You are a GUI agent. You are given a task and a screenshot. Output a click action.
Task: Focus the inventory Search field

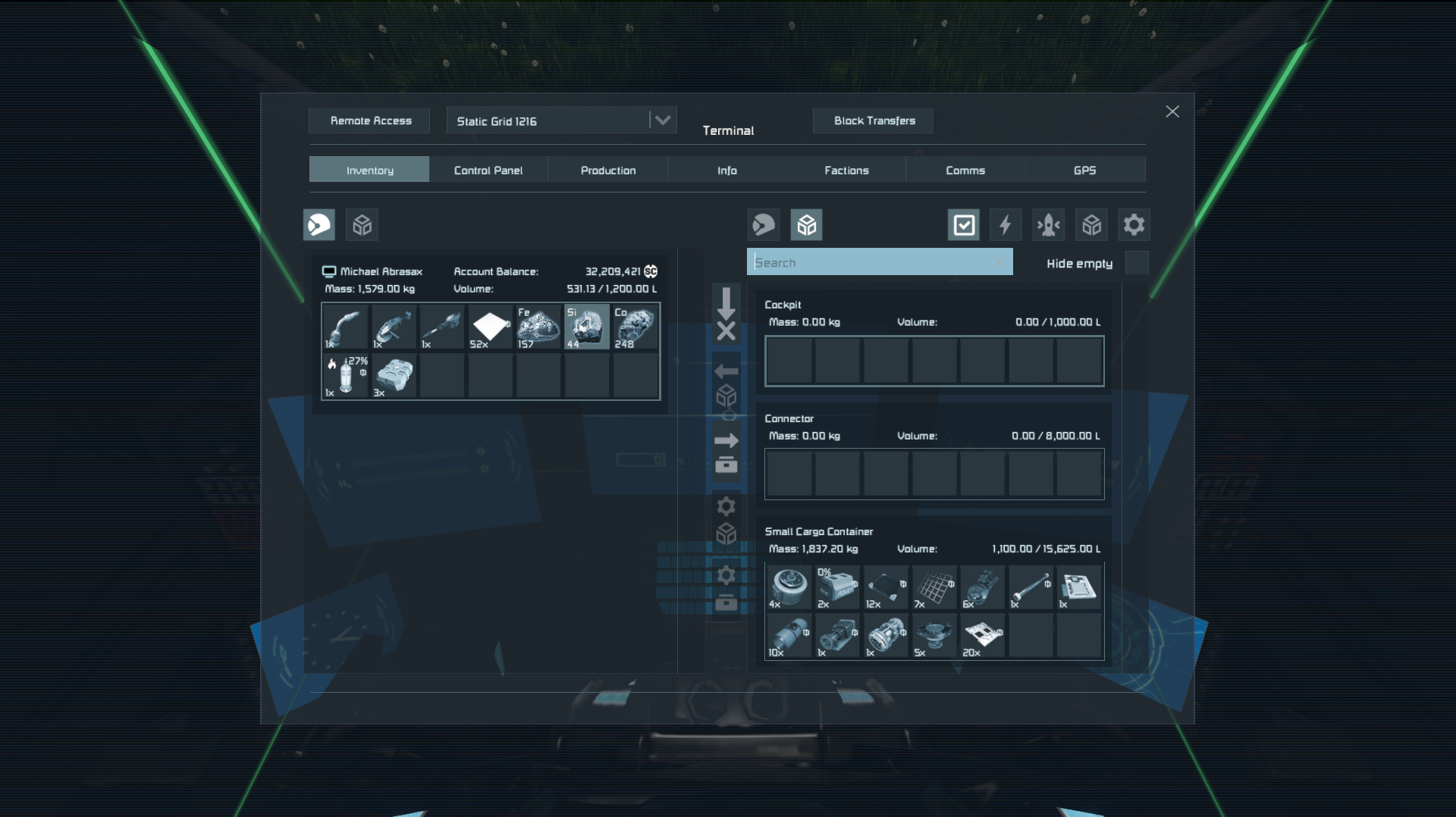(x=872, y=262)
